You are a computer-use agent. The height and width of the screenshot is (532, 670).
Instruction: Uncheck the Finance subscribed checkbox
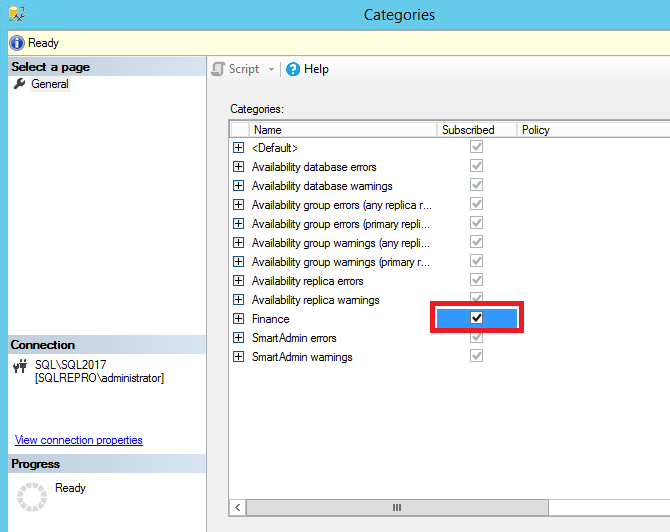(477, 318)
